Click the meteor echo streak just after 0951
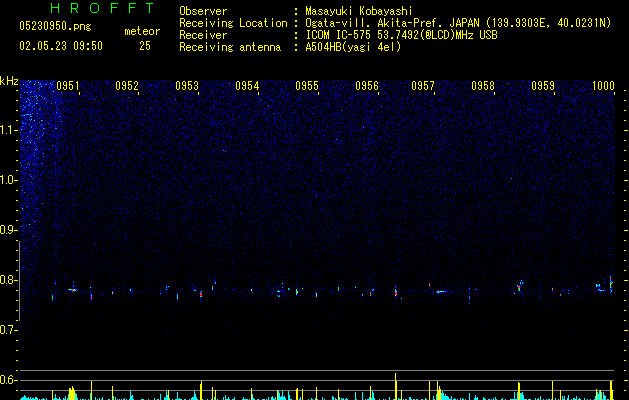 tap(72, 290)
